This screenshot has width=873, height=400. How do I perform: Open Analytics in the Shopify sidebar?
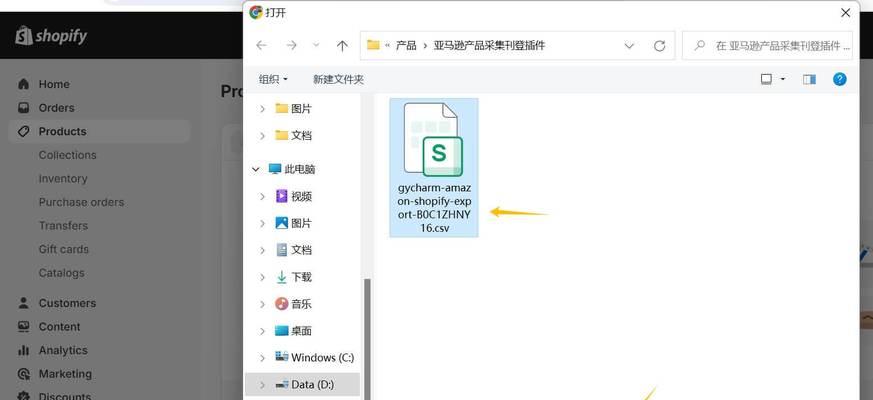point(63,350)
